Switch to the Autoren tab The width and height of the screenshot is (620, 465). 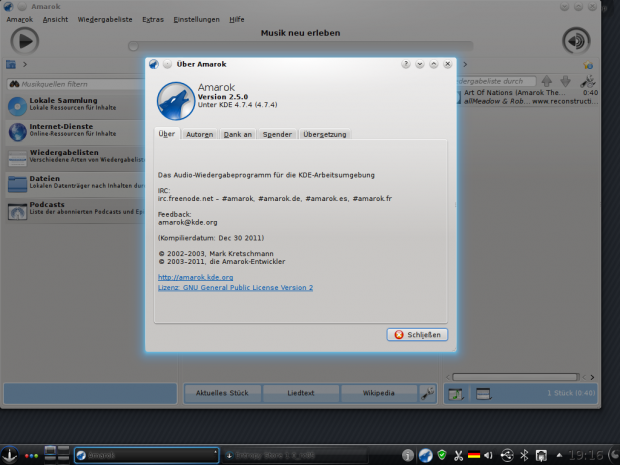tap(199, 134)
